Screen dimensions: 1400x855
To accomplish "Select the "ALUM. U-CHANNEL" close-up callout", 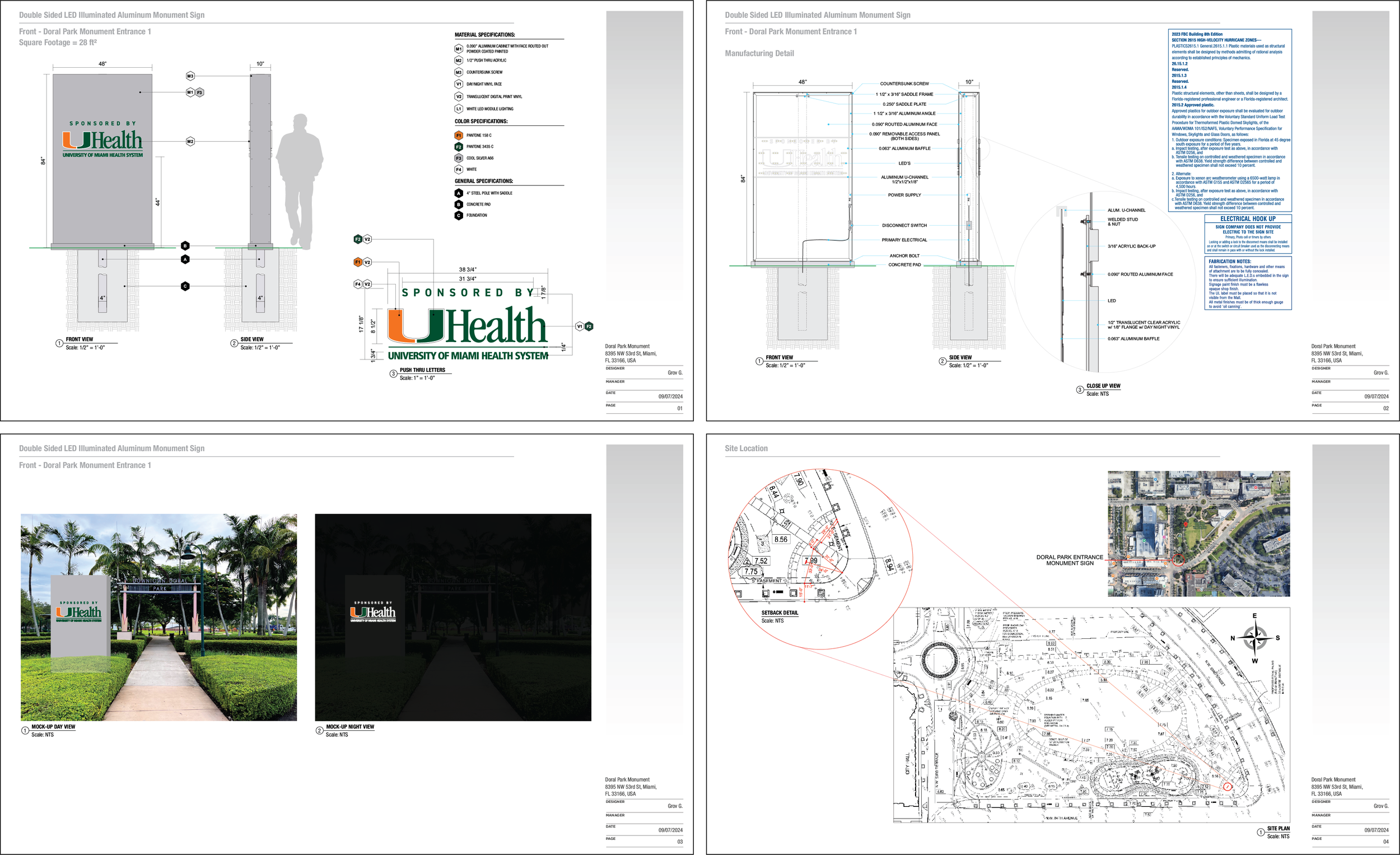I will [x=1126, y=210].
